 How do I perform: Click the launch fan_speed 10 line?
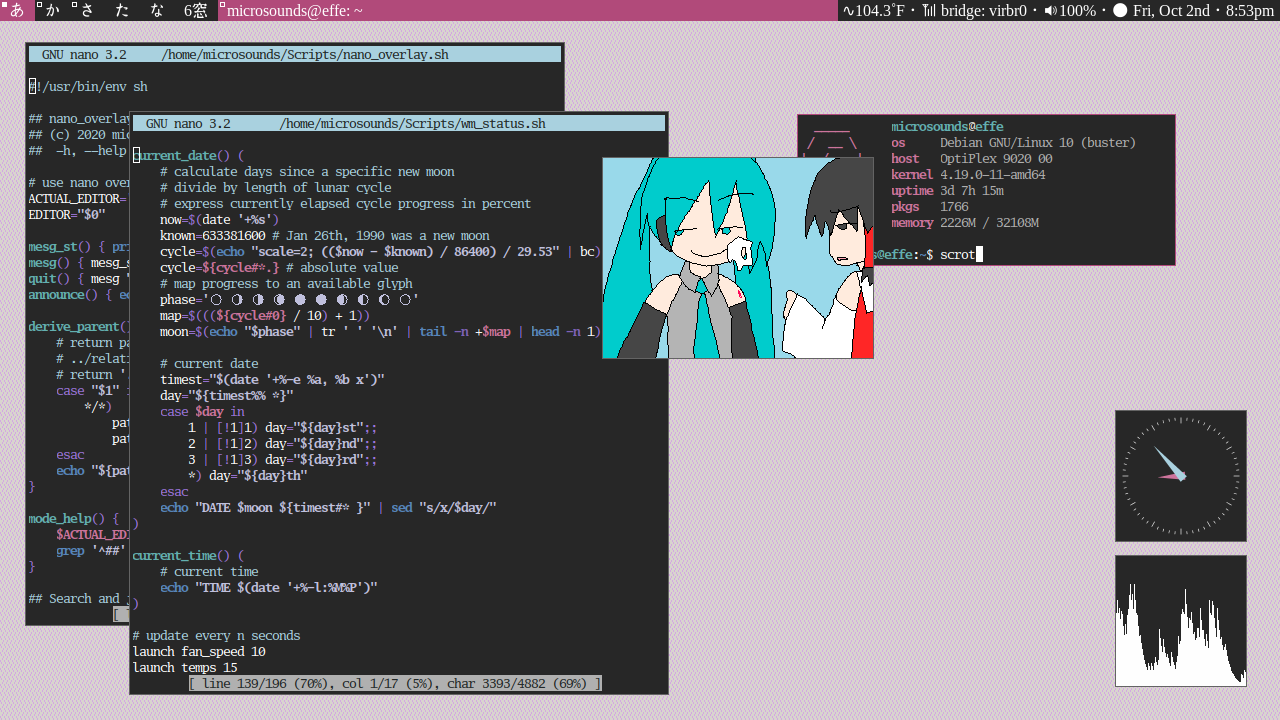tap(199, 651)
